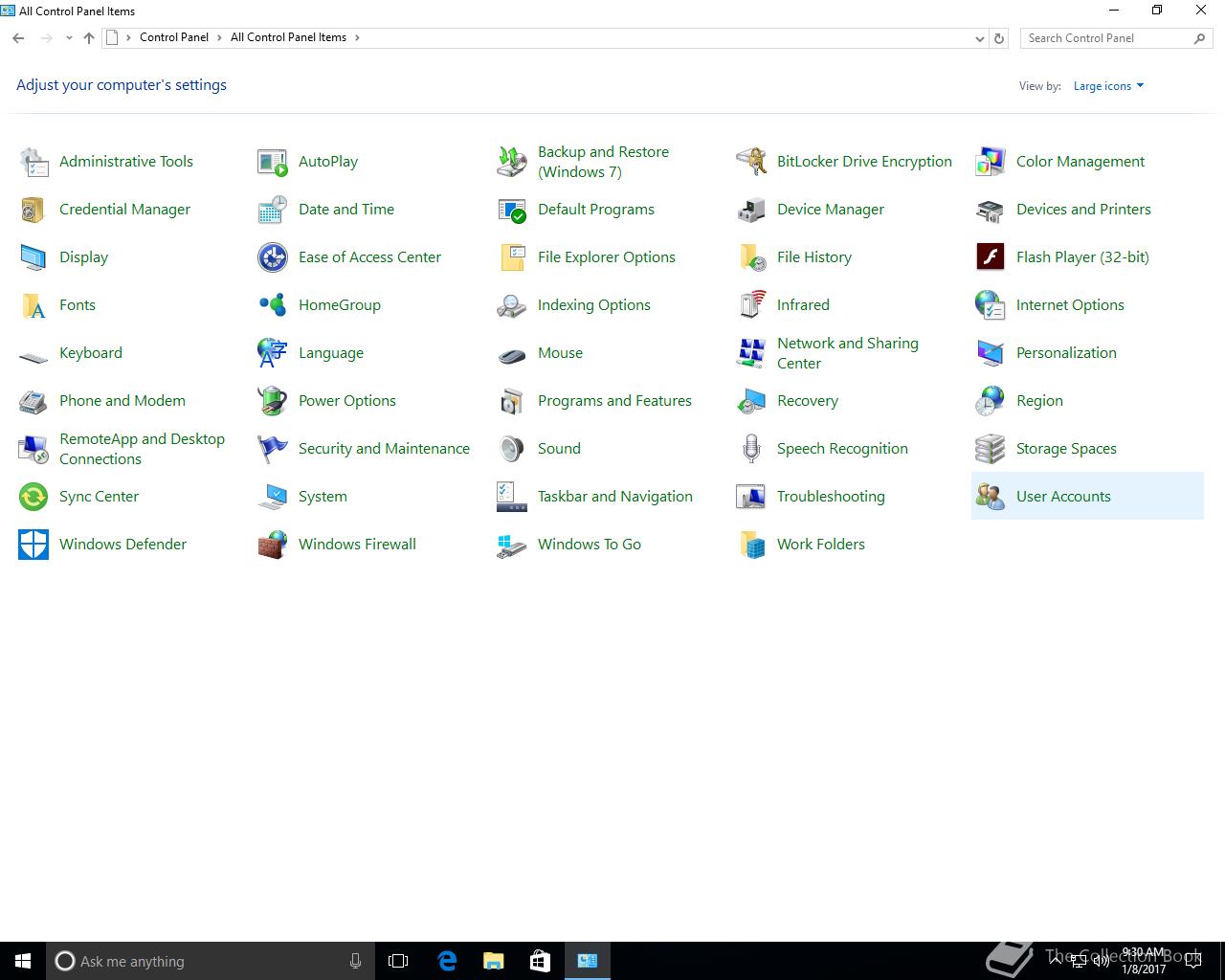Click the Troubleshooting icon
Viewport: 1225px width, 980px height.
click(x=751, y=497)
